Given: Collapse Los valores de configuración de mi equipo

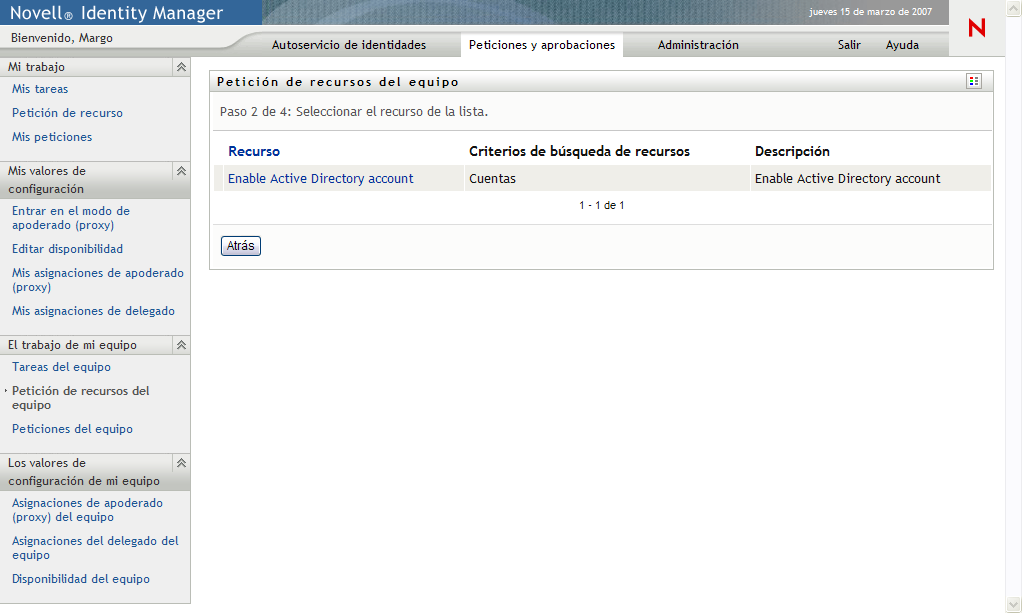Looking at the screenshot, I should click(x=181, y=463).
